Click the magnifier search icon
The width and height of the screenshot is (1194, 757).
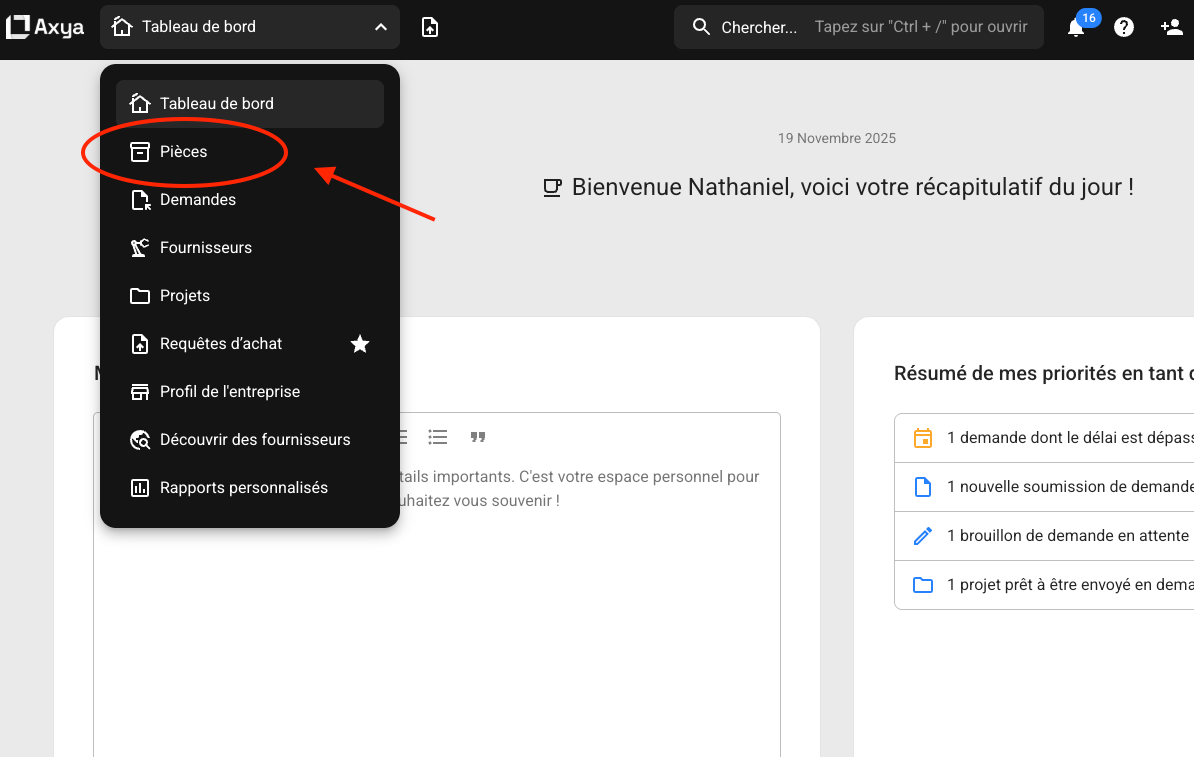(x=702, y=27)
